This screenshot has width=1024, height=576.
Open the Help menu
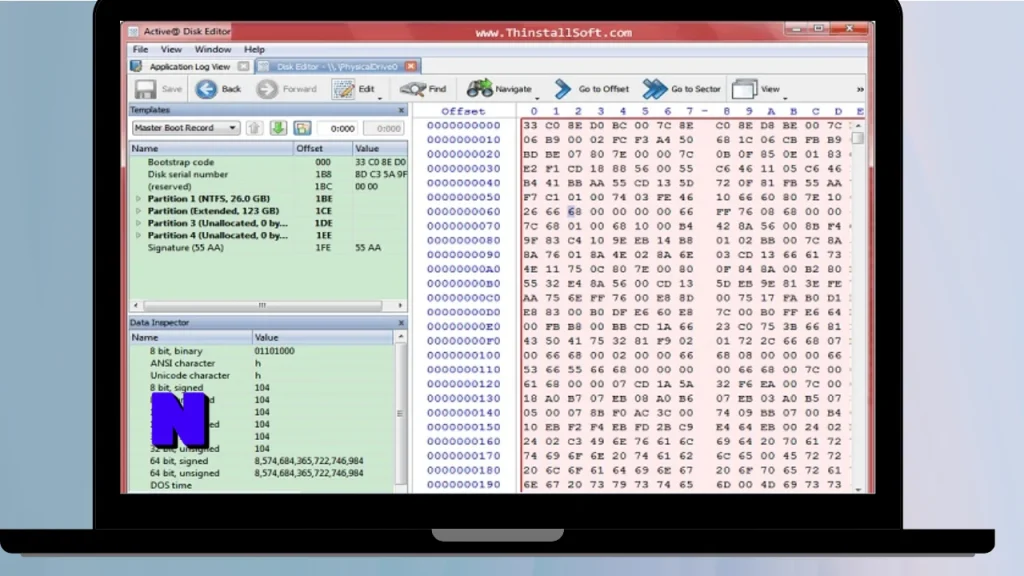(x=254, y=50)
